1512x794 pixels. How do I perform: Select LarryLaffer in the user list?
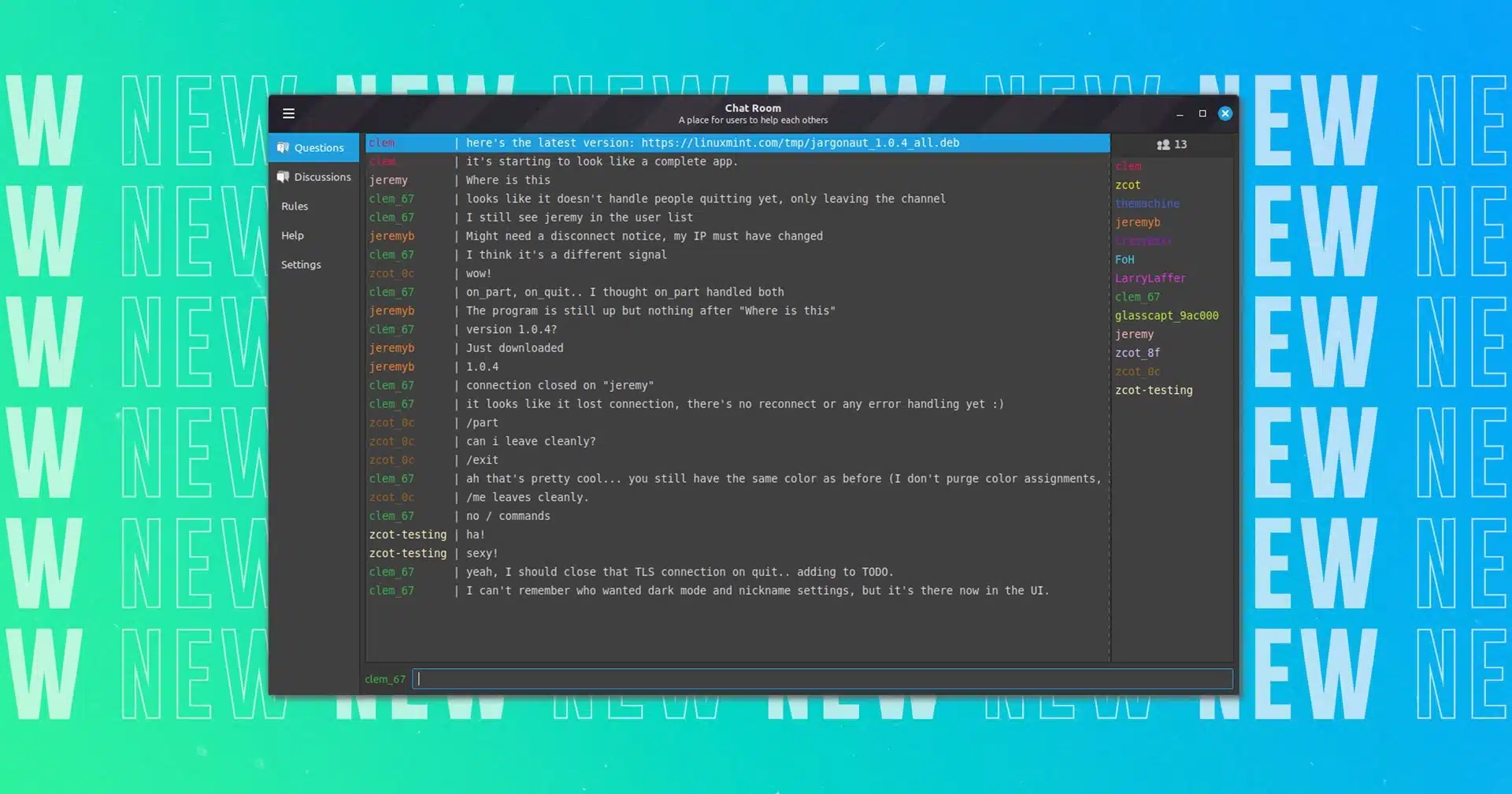point(1150,278)
